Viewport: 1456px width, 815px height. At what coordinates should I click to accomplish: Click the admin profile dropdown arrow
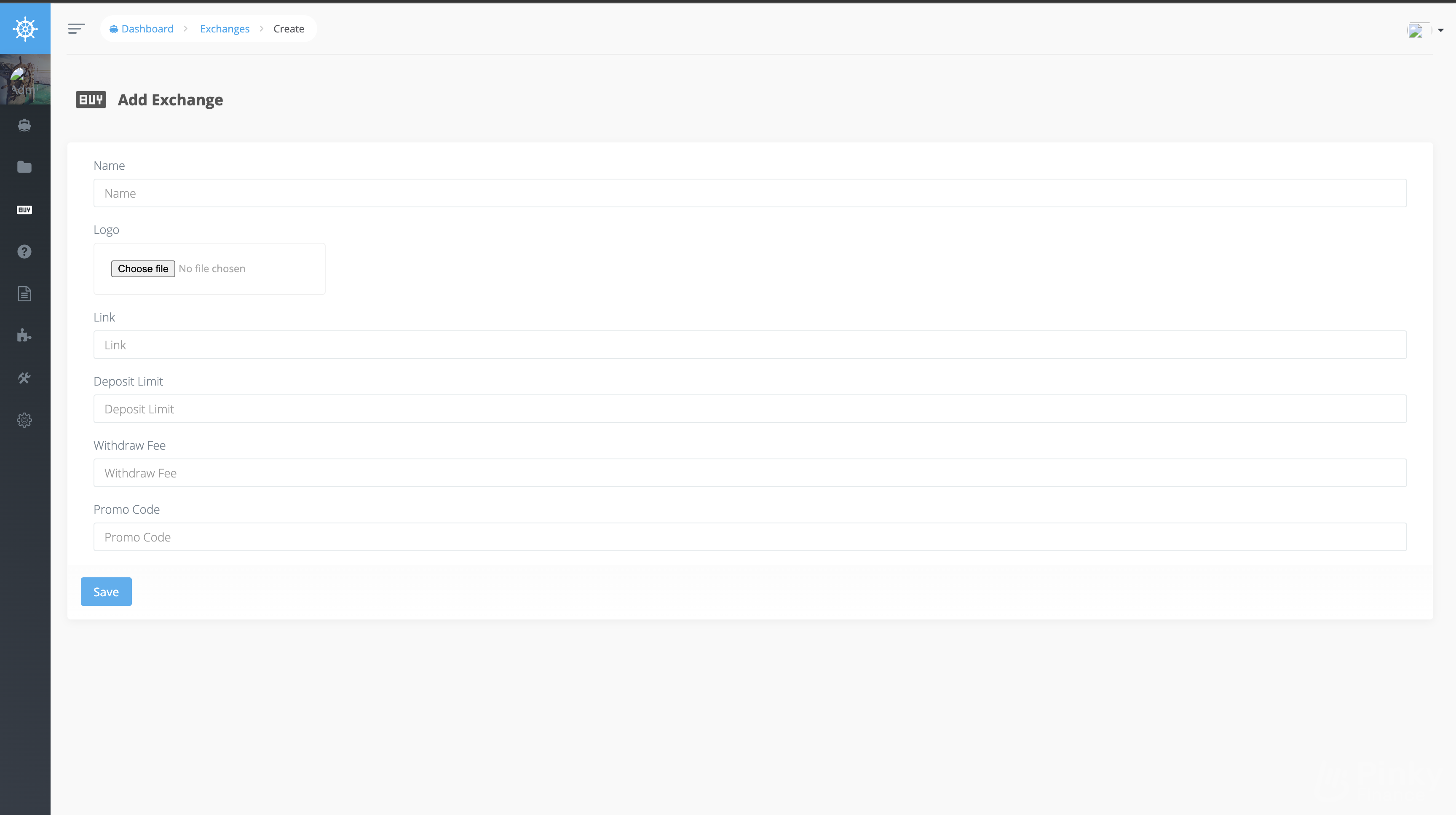(x=1440, y=28)
